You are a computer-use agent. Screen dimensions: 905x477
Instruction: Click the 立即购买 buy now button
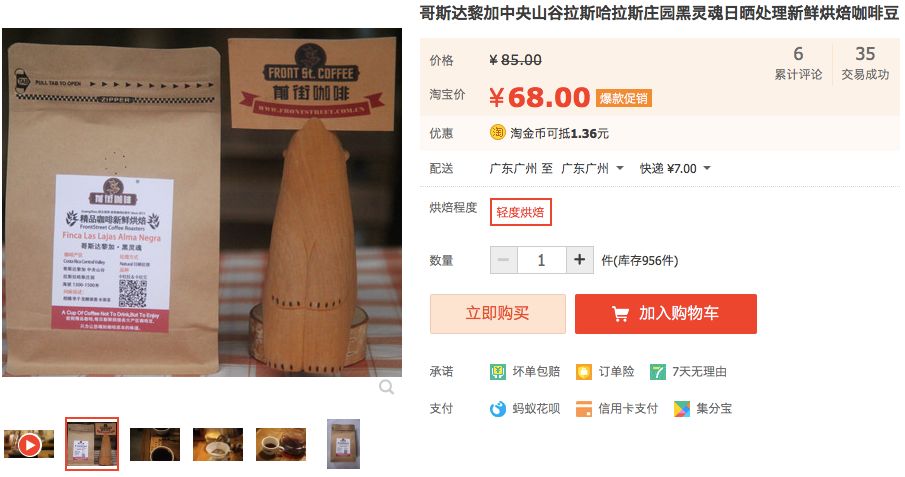click(498, 314)
